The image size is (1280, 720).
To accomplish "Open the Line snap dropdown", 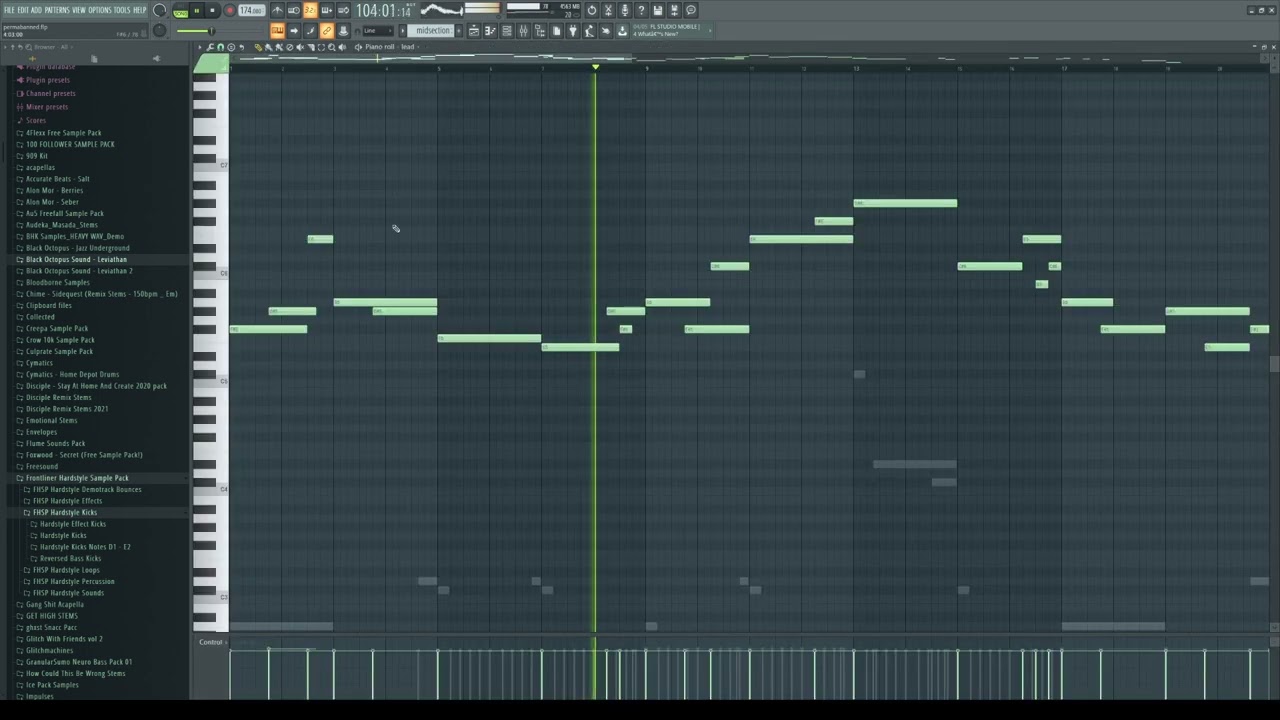I will tap(378, 31).
